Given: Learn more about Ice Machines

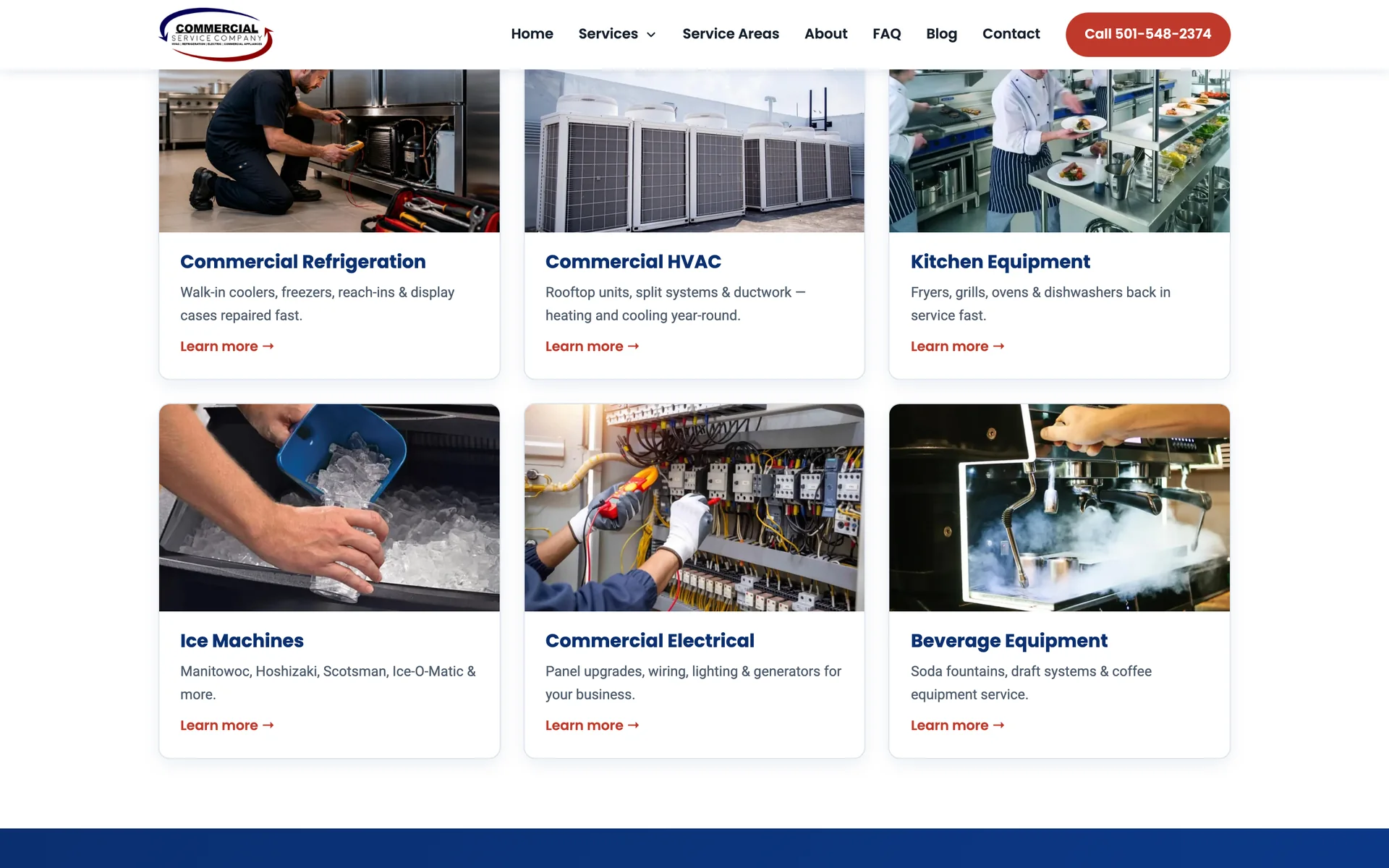Looking at the screenshot, I should tap(227, 726).
